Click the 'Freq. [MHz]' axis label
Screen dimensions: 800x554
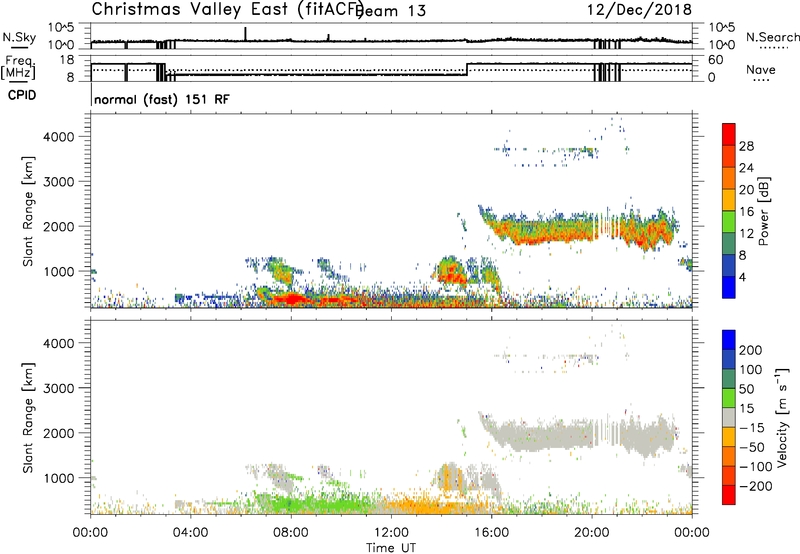18,68
